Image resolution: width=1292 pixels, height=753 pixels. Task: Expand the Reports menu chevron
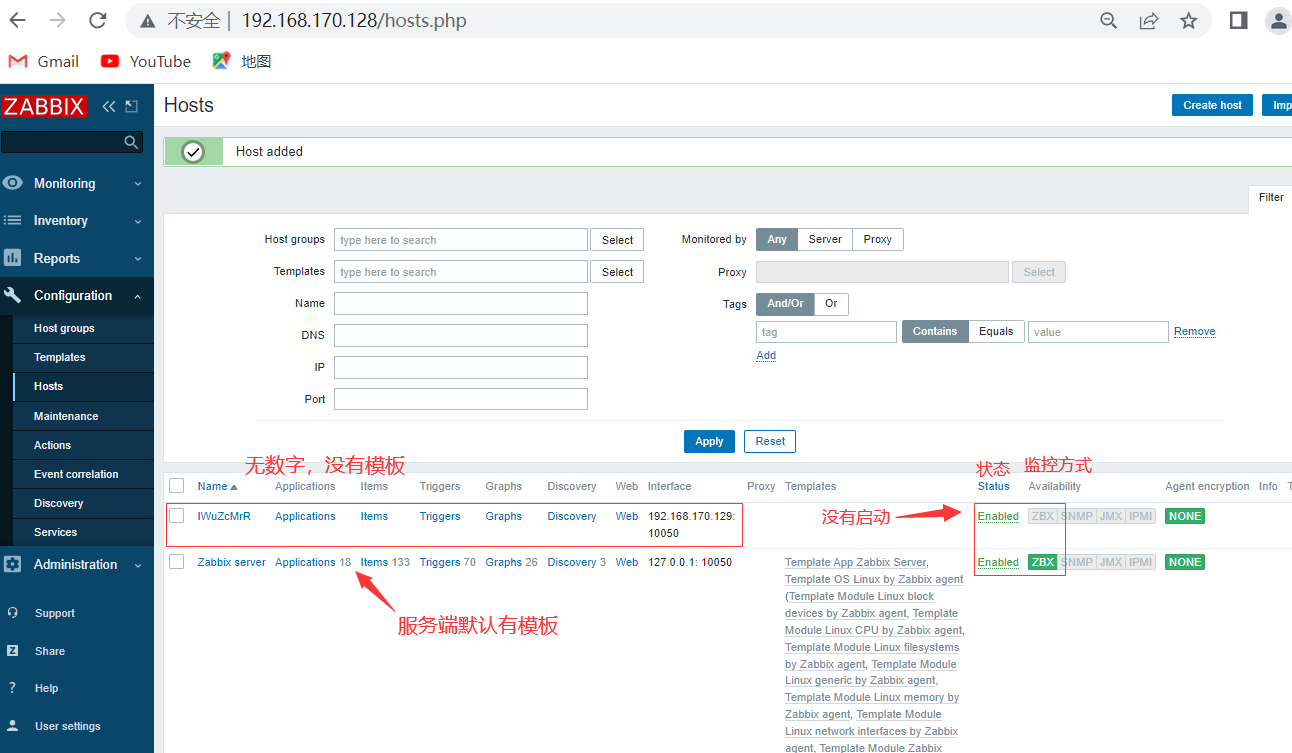click(x=138, y=259)
